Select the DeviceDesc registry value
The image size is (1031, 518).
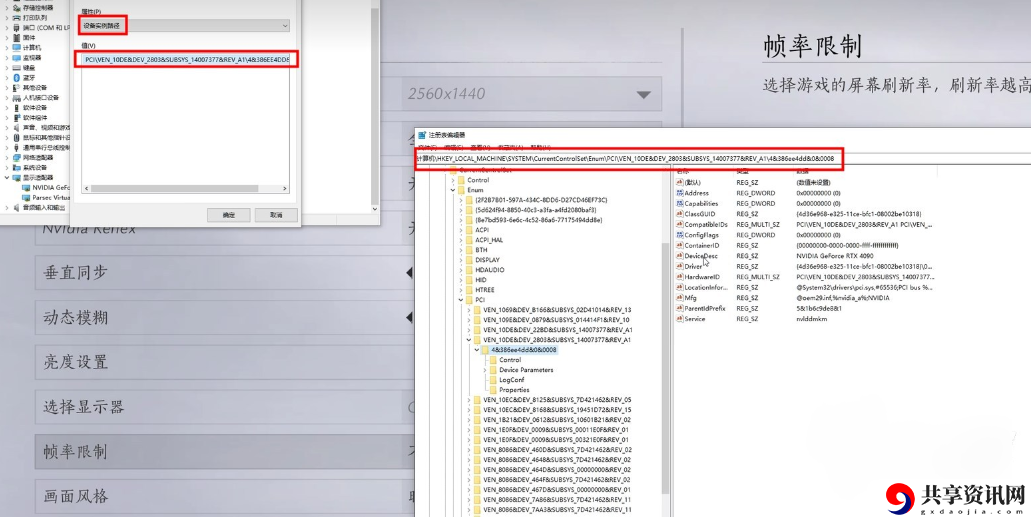pyautogui.click(x=701, y=256)
